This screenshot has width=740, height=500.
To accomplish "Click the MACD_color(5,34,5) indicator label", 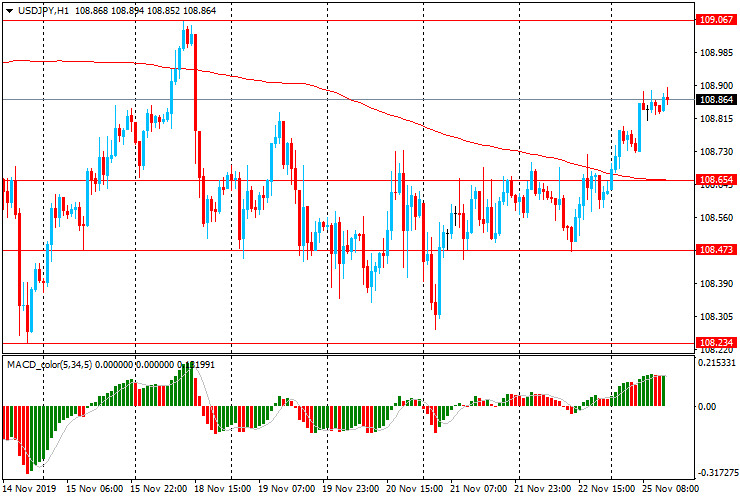I will click(50, 364).
